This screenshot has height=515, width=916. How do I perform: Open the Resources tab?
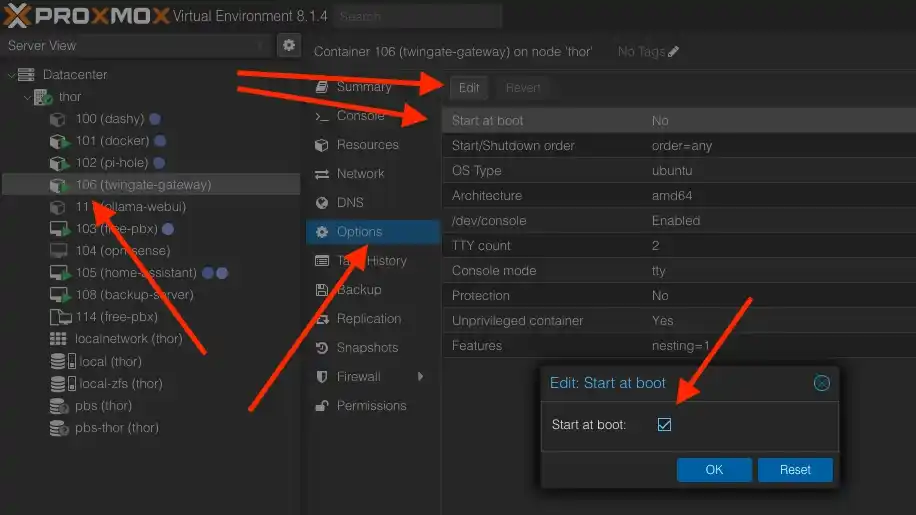373,145
